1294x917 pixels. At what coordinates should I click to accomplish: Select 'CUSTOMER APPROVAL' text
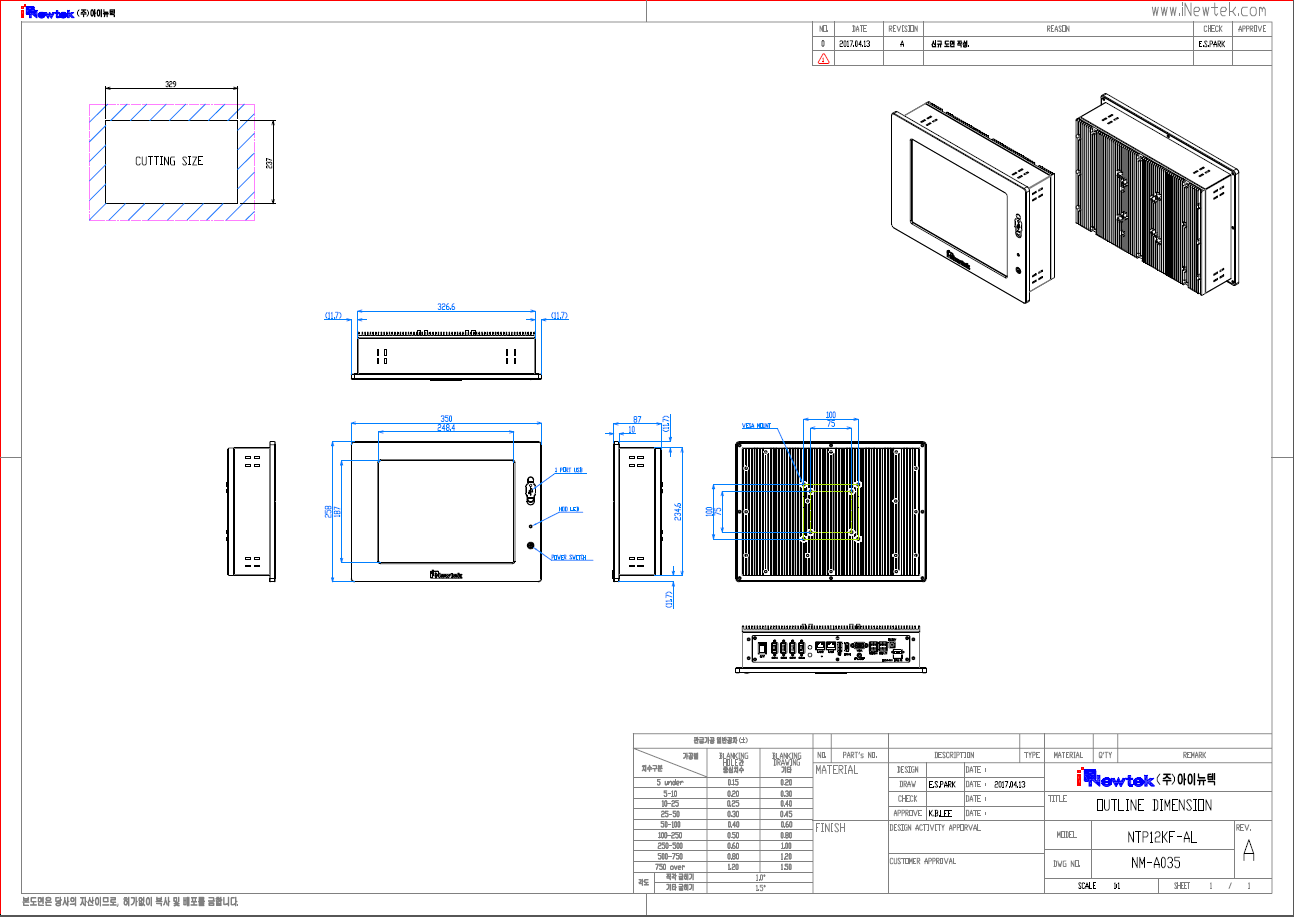pos(922,860)
